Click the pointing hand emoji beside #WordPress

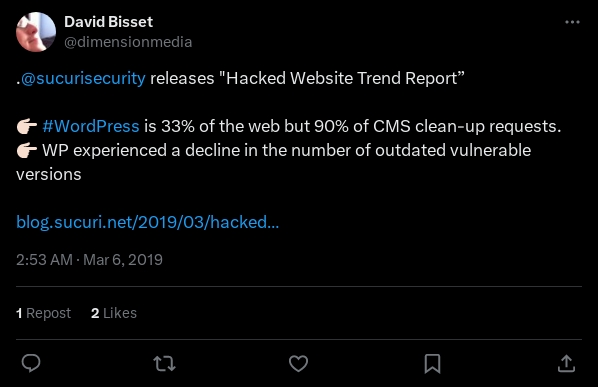[x=27, y=126]
